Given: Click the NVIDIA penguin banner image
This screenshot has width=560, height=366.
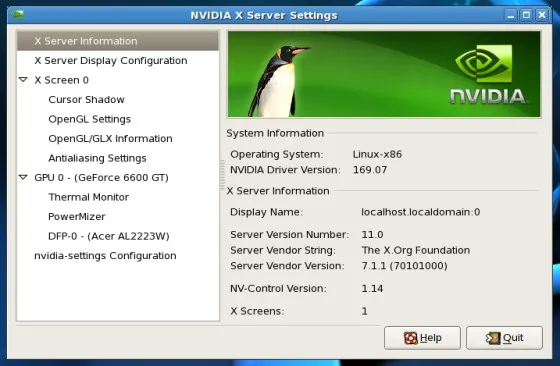Looking at the screenshot, I should click(x=384, y=74).
